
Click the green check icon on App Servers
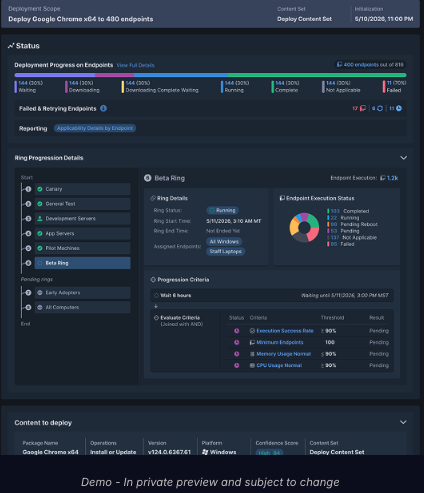pos(40,233)
